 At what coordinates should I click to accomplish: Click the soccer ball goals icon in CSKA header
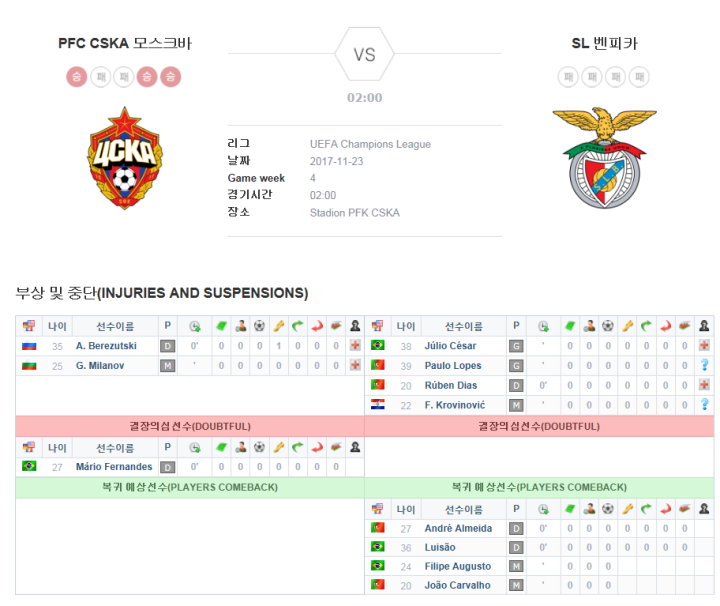pyautogui.click(x=259, y=326)
